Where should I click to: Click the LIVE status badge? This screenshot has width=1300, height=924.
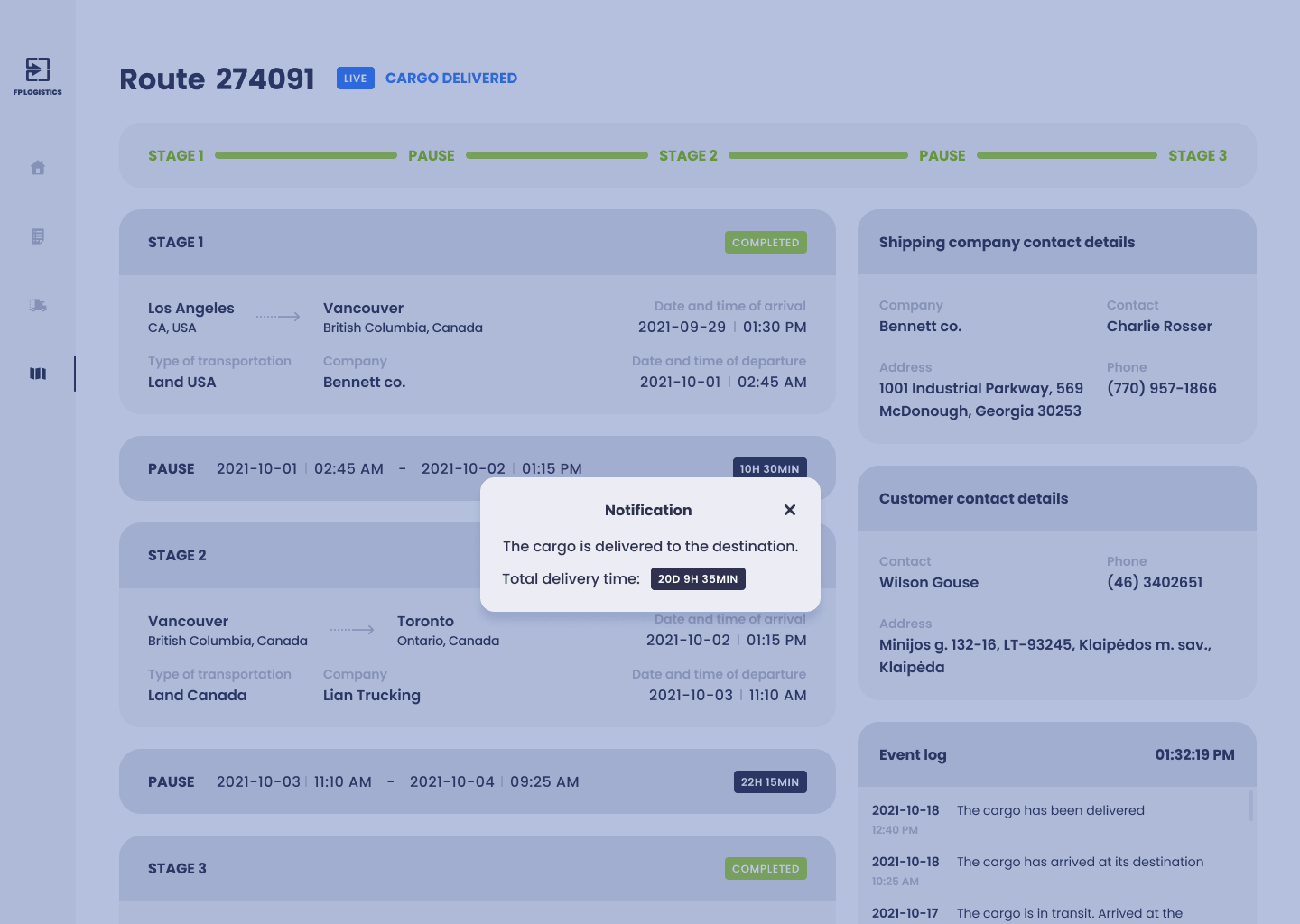coord(355,79)
